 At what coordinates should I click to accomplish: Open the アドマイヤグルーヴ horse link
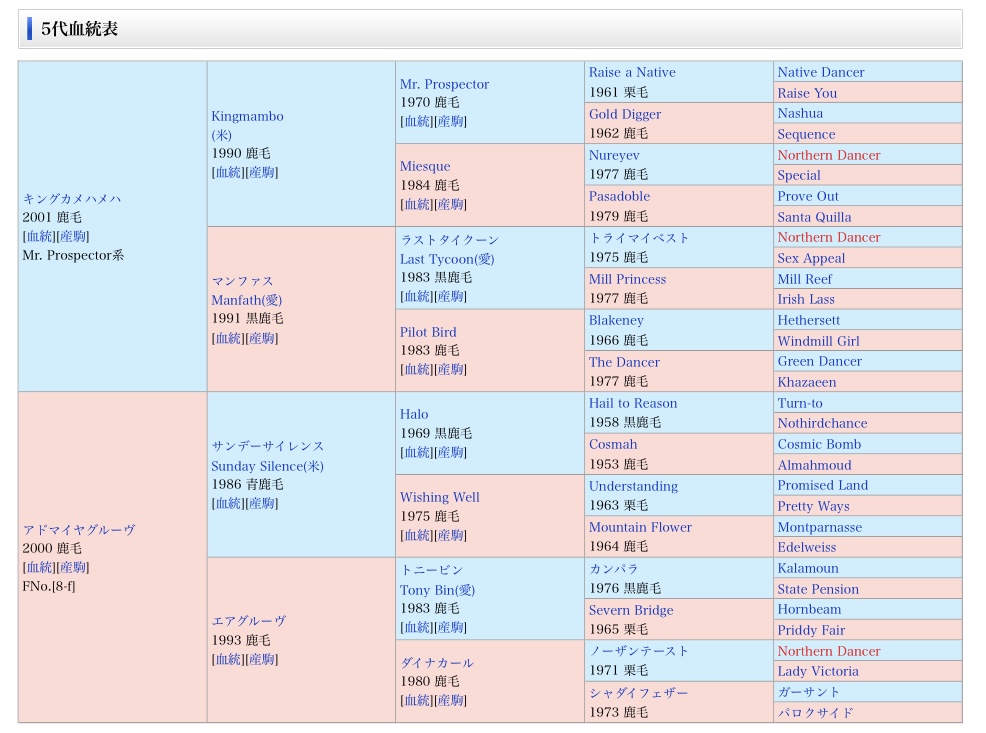point(78,529)
